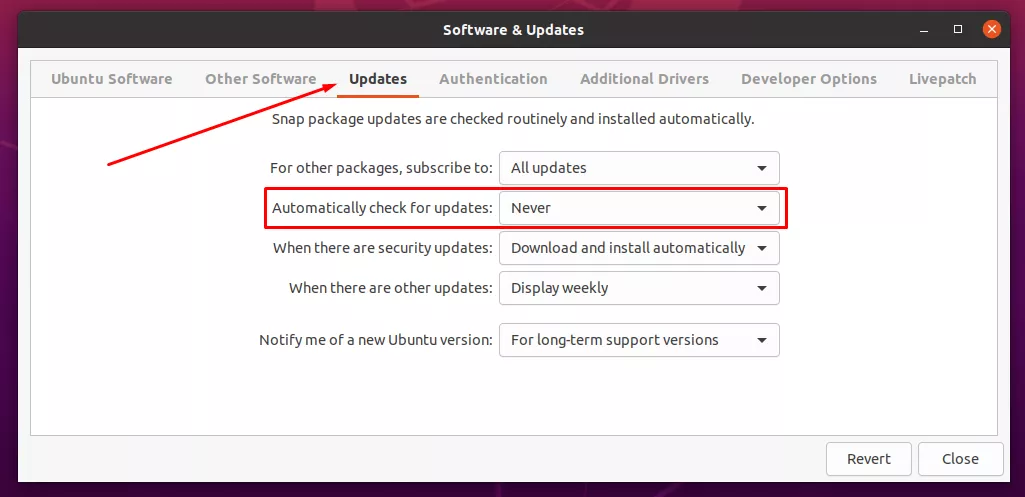Switch to the Ubuntu Software tab
The width and height of the screenshot is (1025, 497).
click(x=112, y=79)
